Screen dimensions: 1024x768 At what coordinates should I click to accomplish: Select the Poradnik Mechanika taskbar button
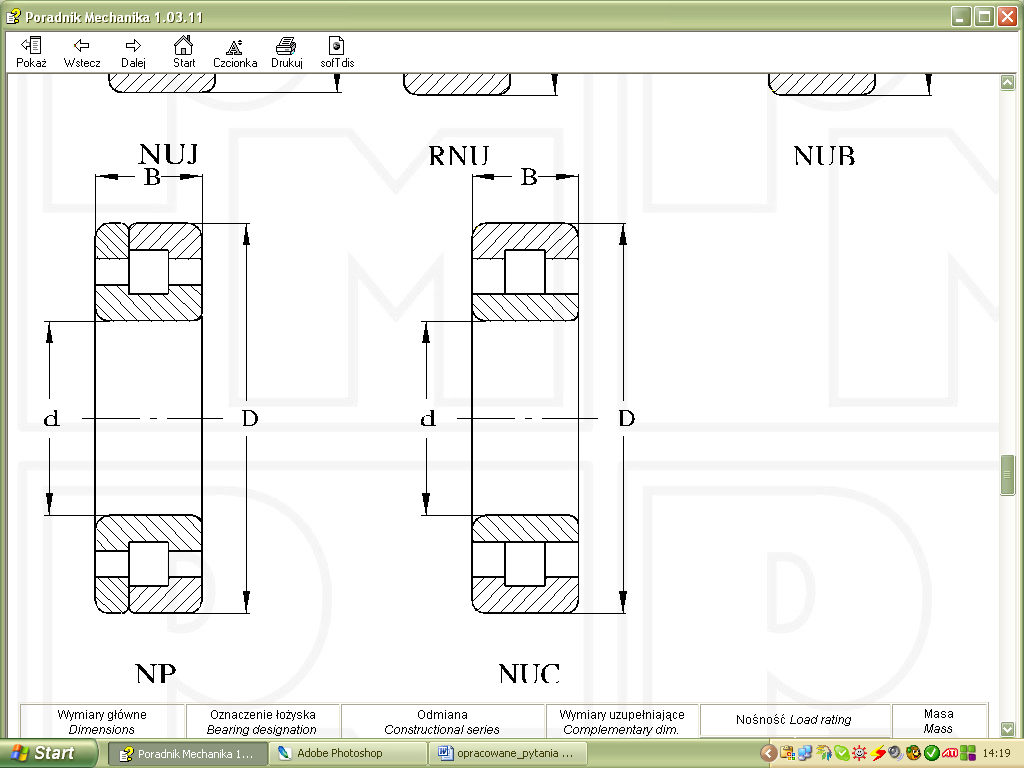click(186, 753)
